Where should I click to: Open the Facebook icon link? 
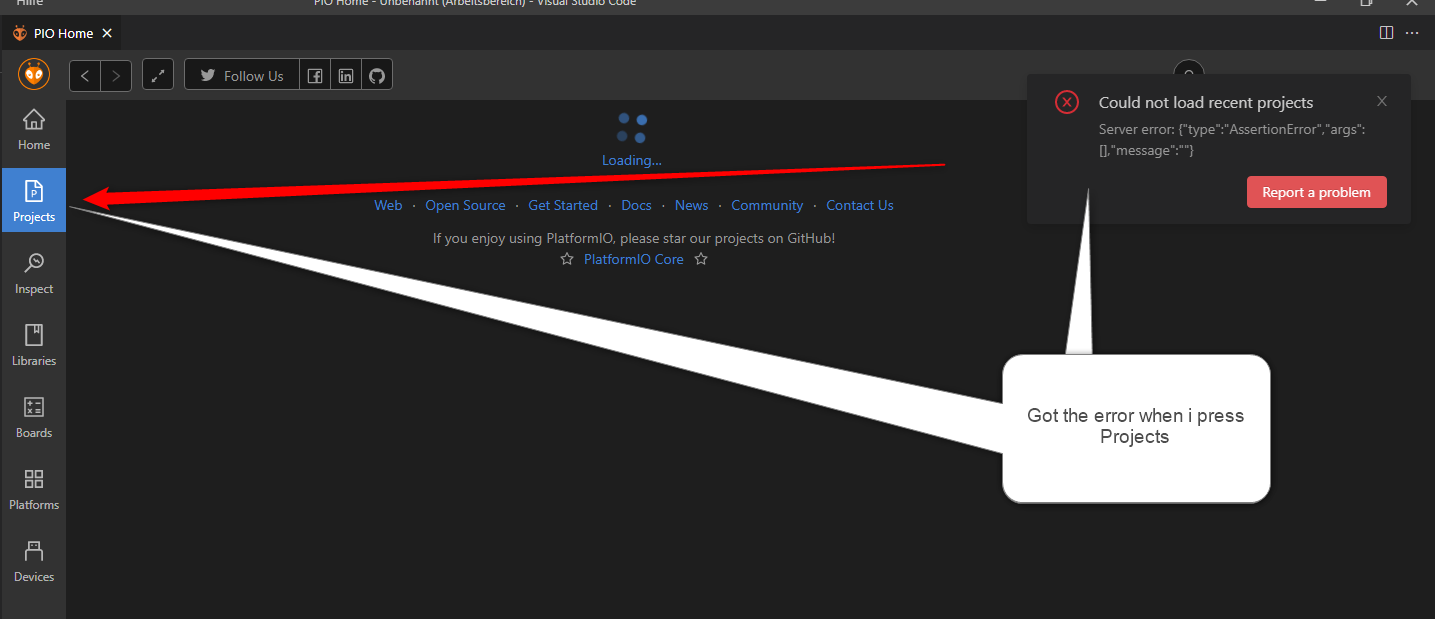pyautogui.click(x=315, y=75)
